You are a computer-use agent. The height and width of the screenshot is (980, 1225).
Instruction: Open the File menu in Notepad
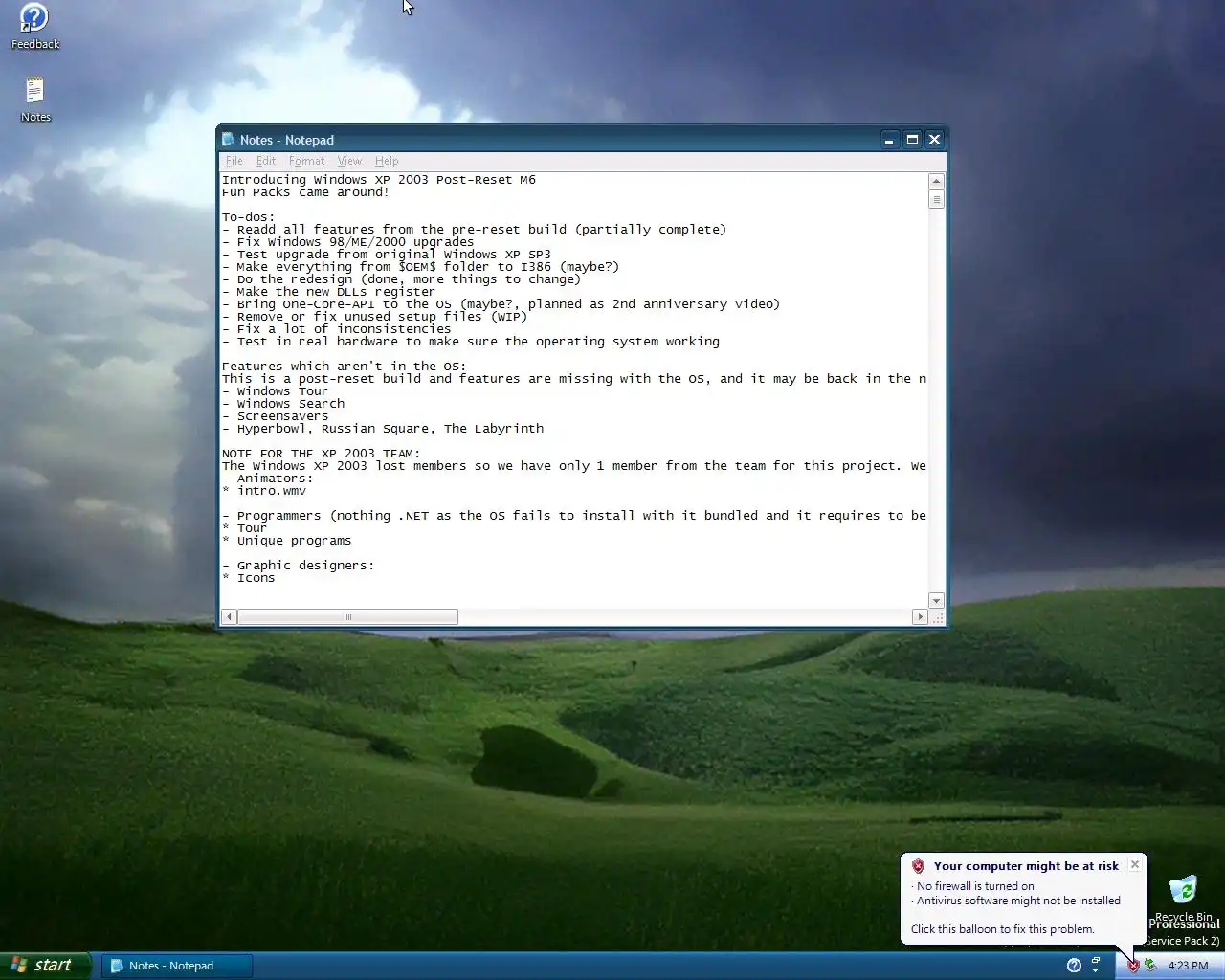click(x=234, y=161)
